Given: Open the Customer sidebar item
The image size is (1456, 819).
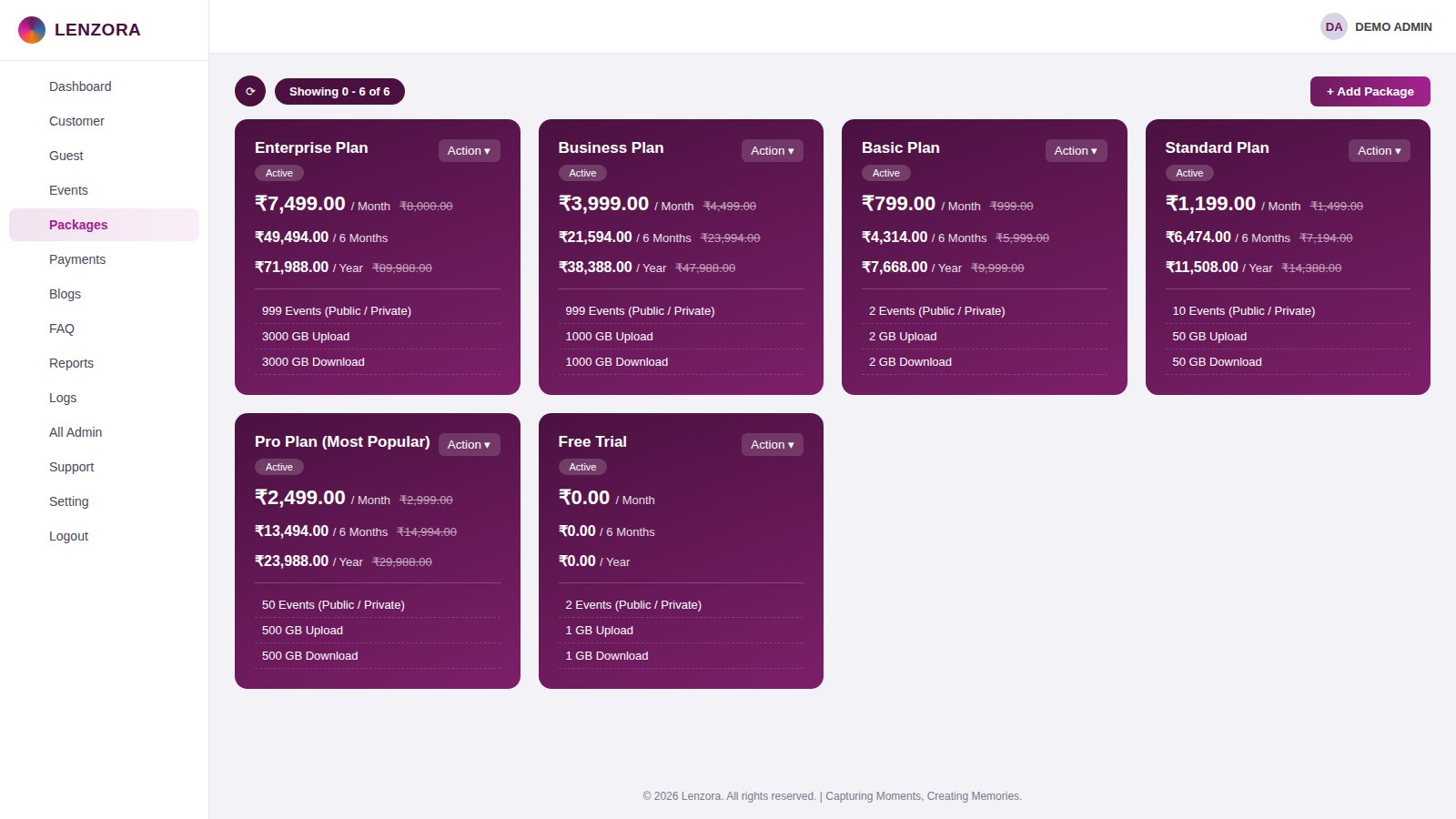Looking at the screenshot, I should (x=104, y=121).
